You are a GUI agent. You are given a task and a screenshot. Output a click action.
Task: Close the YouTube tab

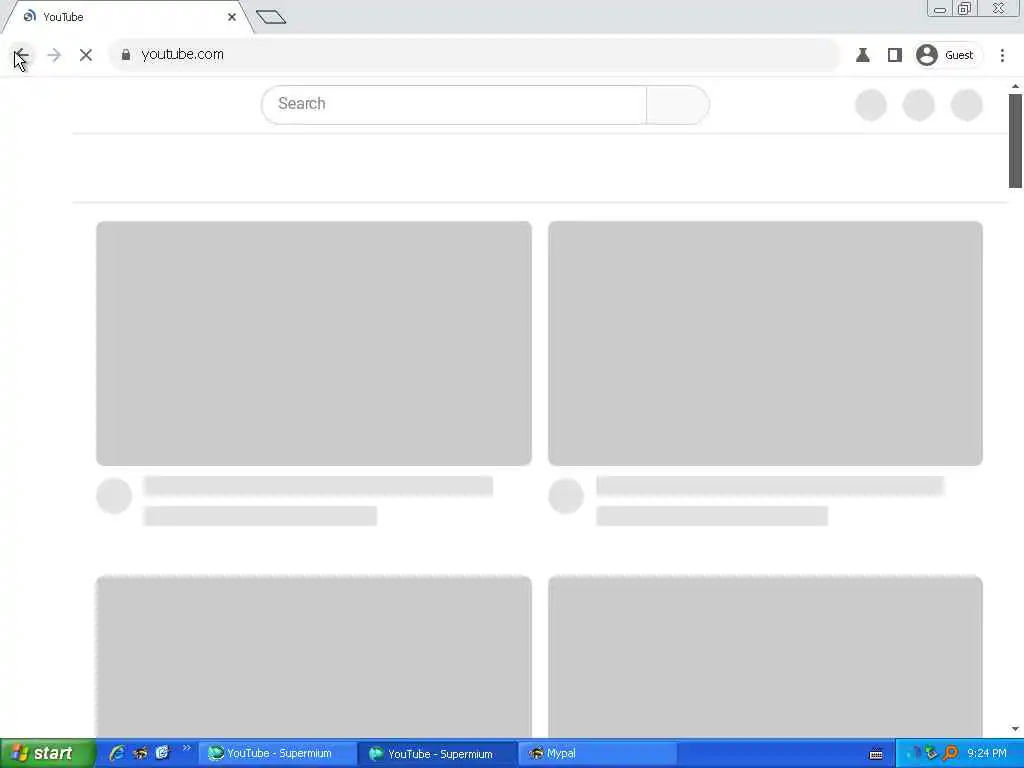pyautogui.click(x=232, y=17)
